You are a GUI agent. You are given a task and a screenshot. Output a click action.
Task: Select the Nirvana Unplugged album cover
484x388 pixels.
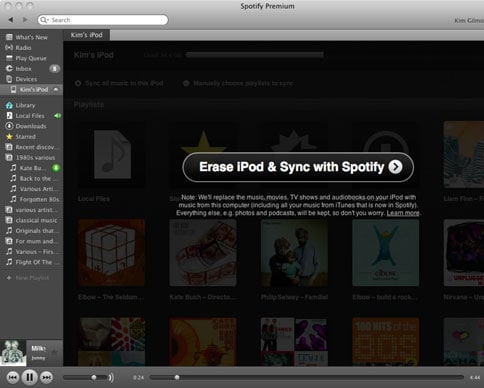pyautogui.click(x=464, y=253)
